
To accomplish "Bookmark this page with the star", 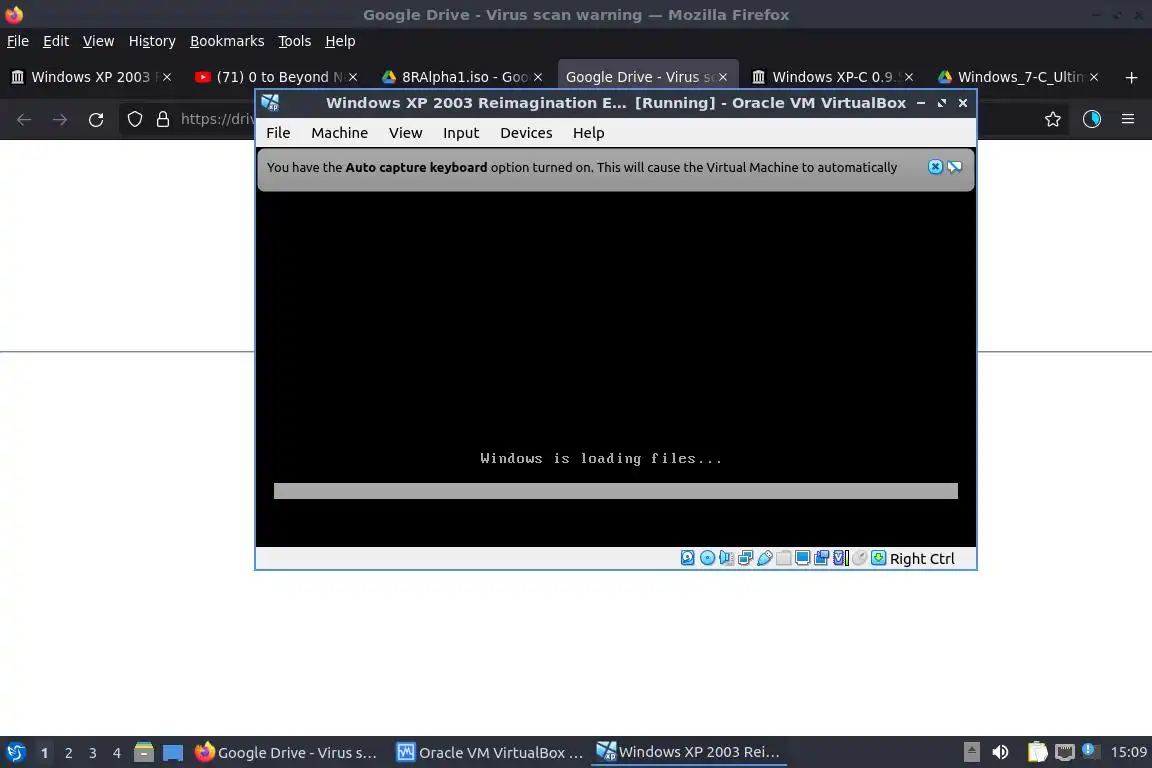I will pyautogui.click(x=1052, y=119).
